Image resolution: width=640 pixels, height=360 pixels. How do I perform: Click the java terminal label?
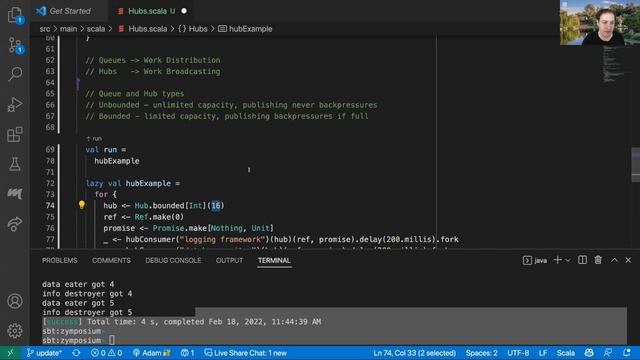(x=535, y=260)
